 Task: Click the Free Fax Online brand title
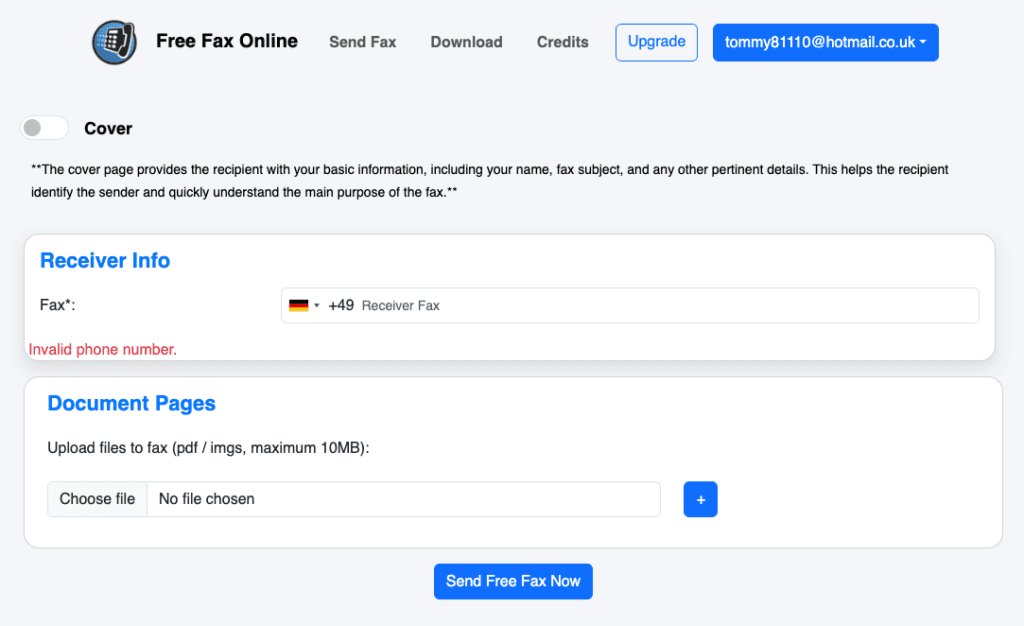click(x=227, y=41)
